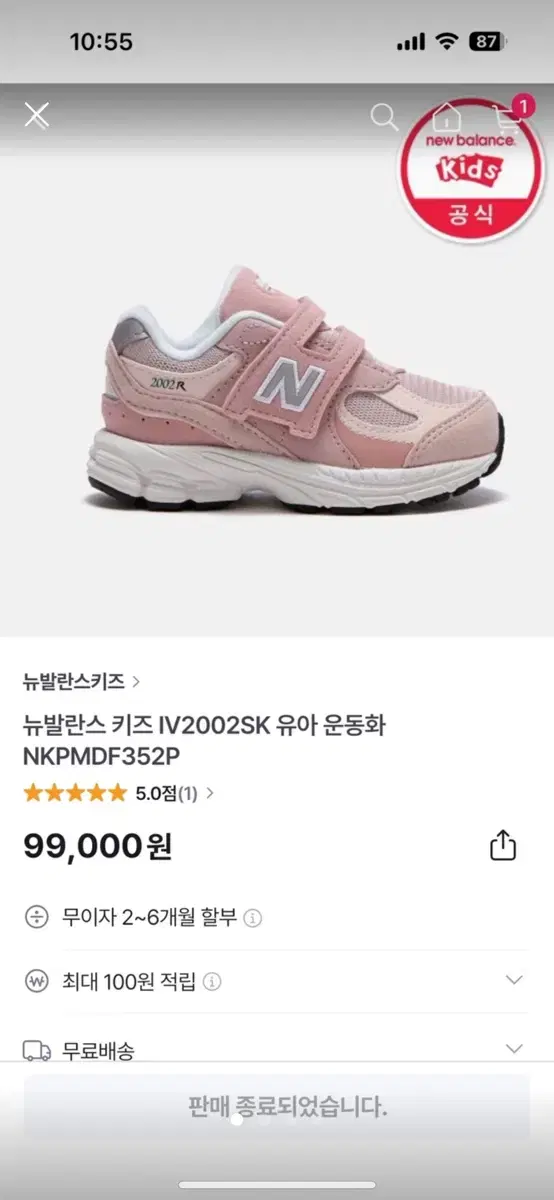Tap the info icon next to 무이자 할부
The width and height of the screenshot is (554, 1200).
point(253,918)
